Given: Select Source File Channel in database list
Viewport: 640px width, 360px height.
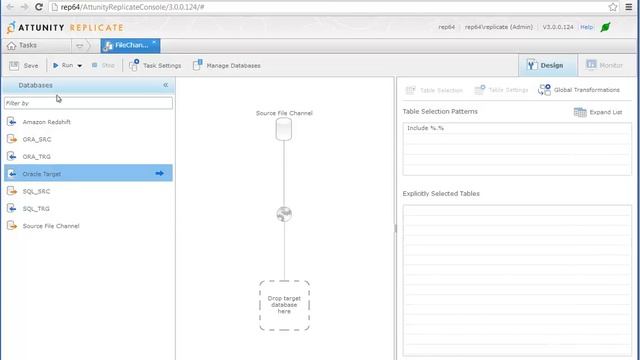Looking at the screenshot, I should [x=88, y=226].
